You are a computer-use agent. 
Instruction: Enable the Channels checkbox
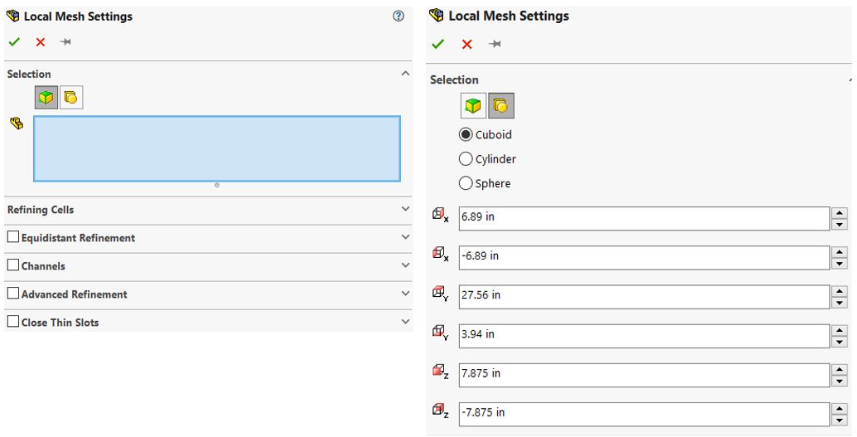[13, 266]
